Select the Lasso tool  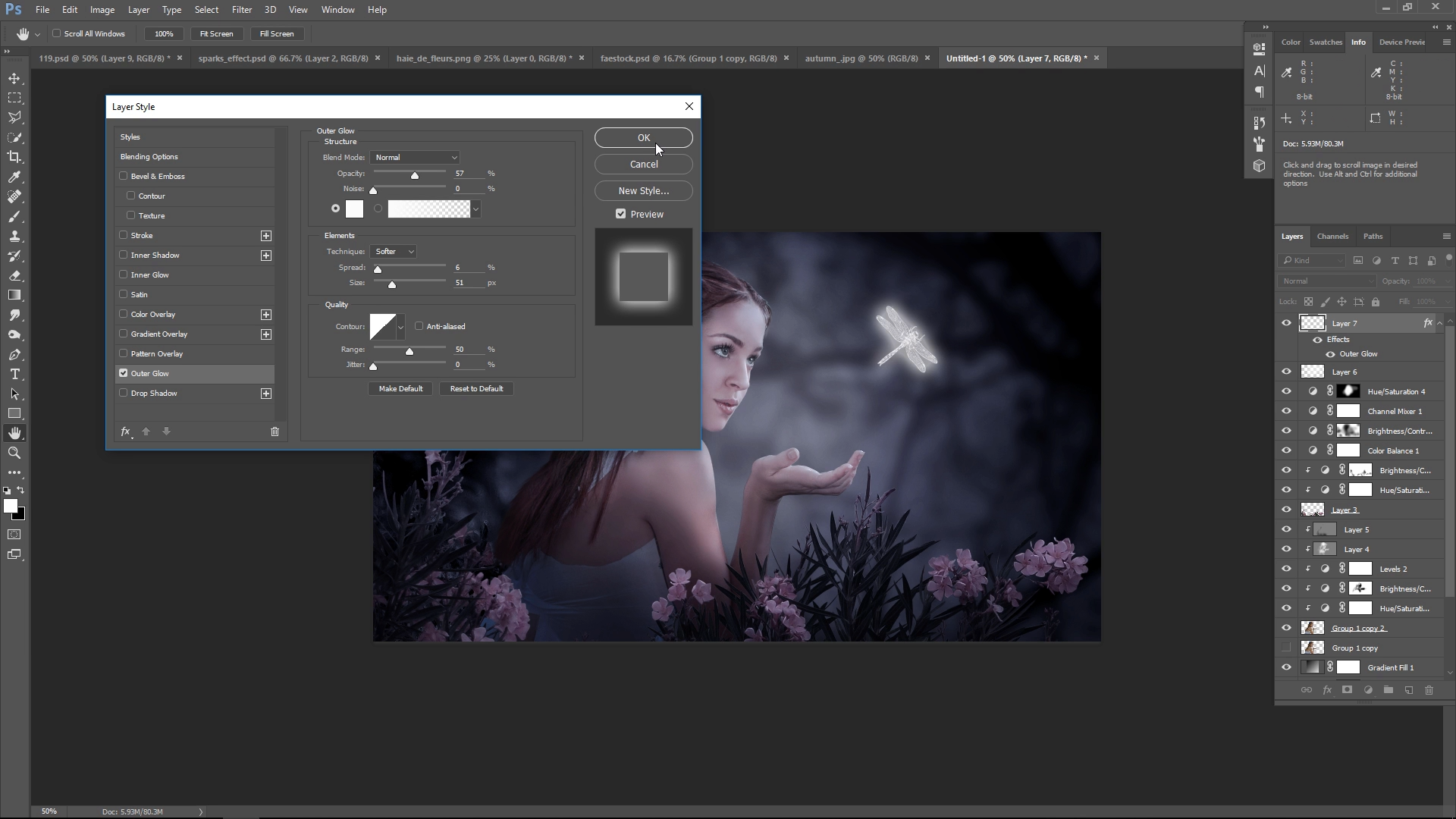pyautogui.click(x=14, y=118)
